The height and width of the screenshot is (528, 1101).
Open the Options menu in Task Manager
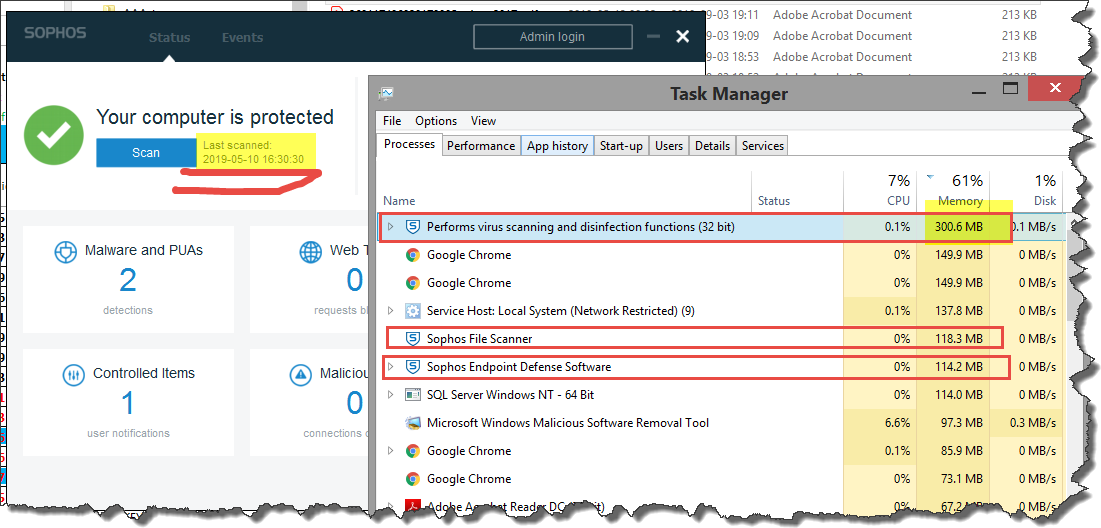pos(436,121)
